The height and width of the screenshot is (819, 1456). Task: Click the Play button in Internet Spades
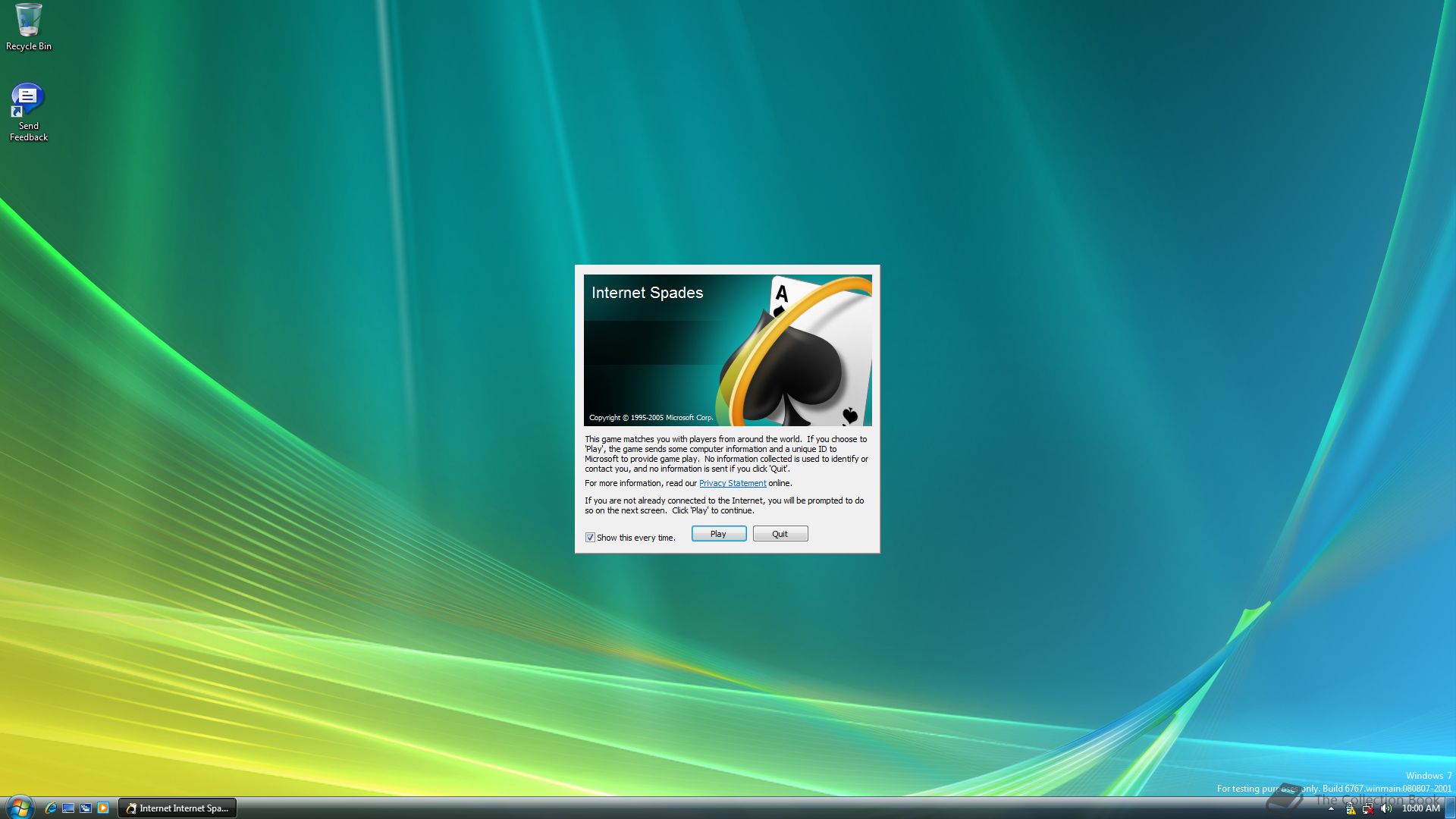coord(719,534)
